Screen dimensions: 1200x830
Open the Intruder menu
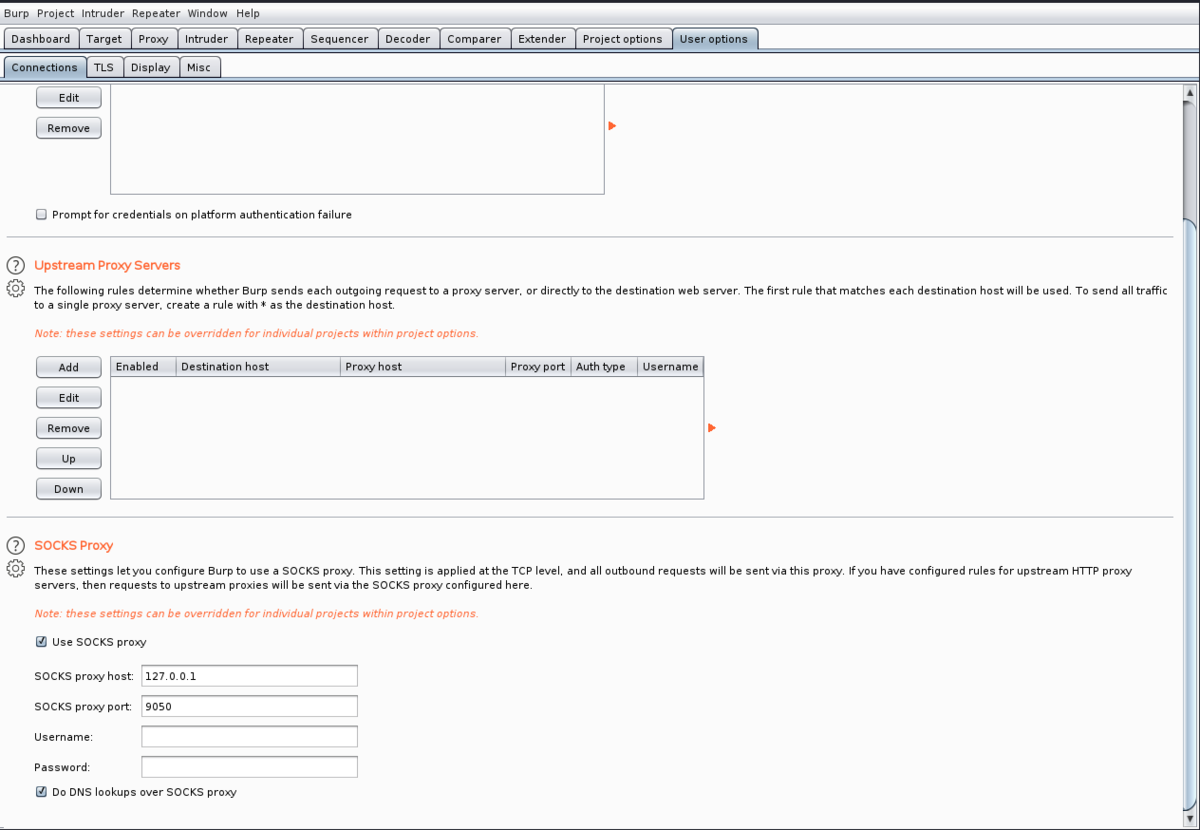pos(103,13)
